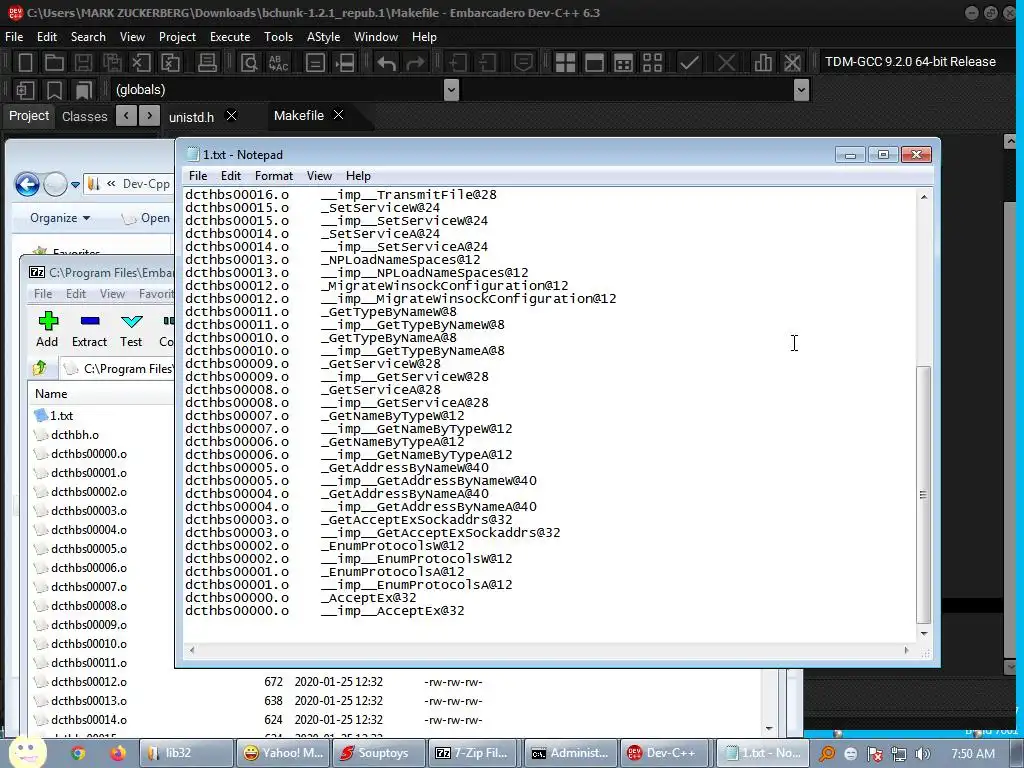Click Debug checkmark icon in Dev-C++
The width and height of the screenshot is (1024, 768).
tap(689, 62)
